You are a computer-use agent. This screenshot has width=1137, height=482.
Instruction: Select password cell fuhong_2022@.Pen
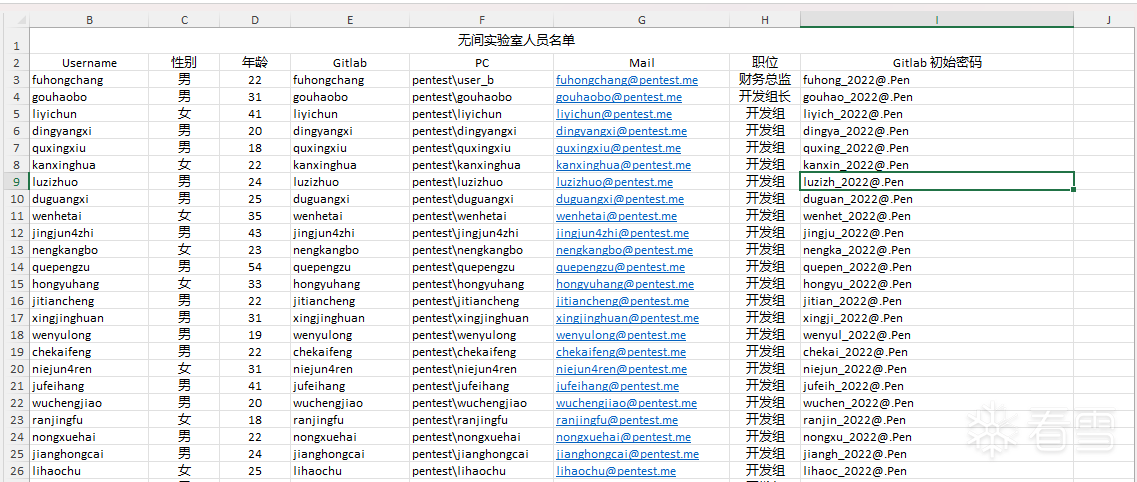[937, 80]
